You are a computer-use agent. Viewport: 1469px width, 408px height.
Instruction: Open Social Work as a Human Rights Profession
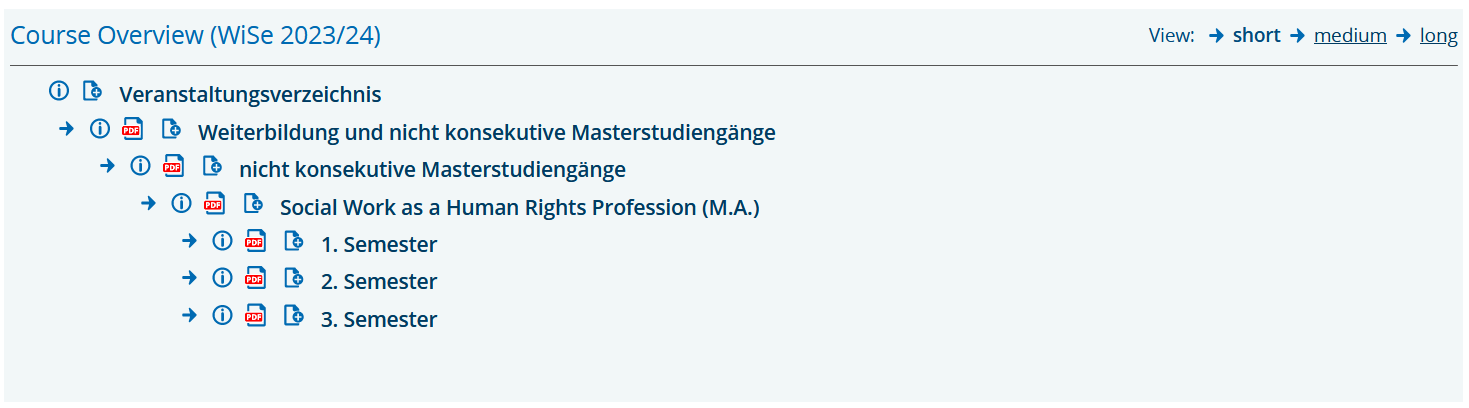click(x=520, y=208)
